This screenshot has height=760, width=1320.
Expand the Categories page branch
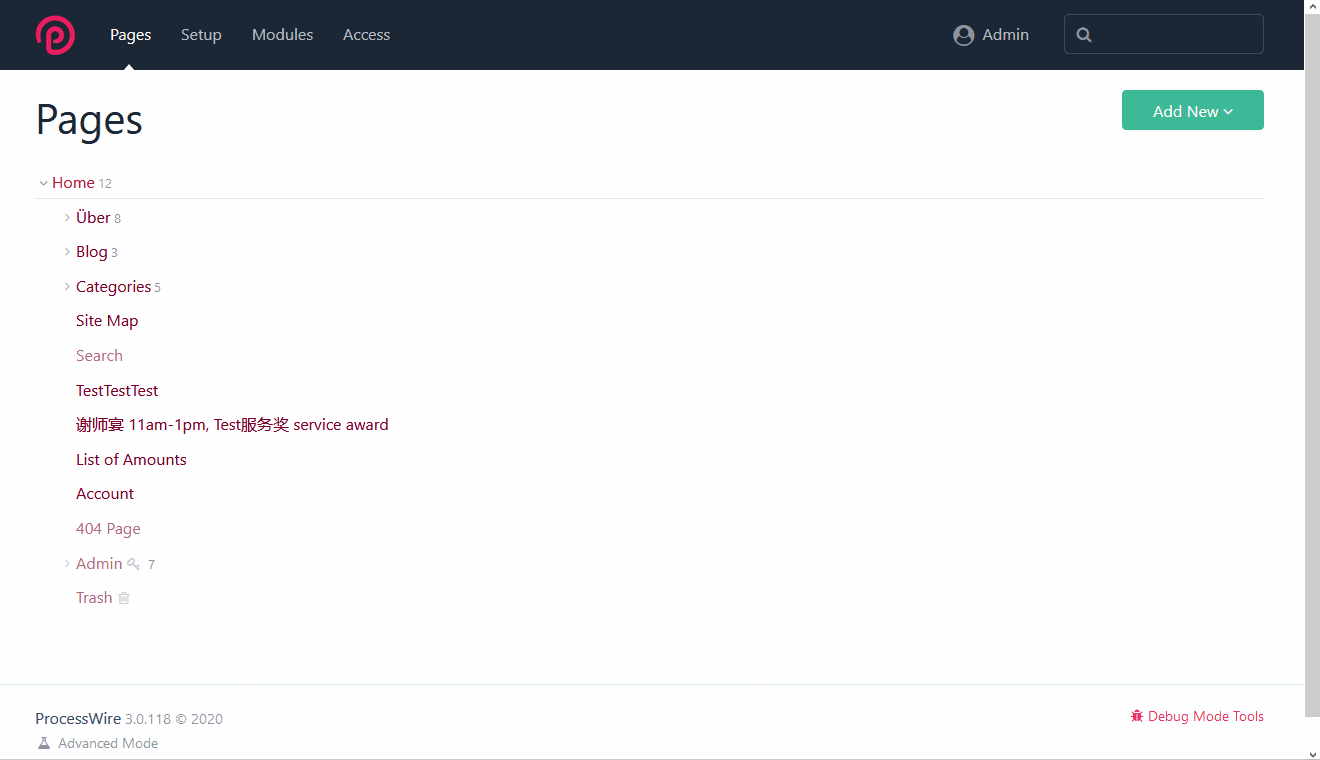pos(67,287)
